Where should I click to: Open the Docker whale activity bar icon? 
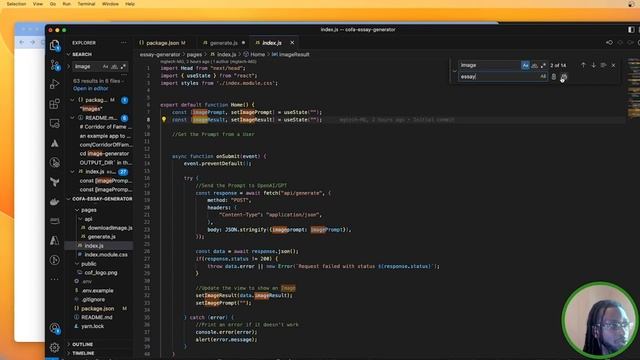[x=54, y=202]
